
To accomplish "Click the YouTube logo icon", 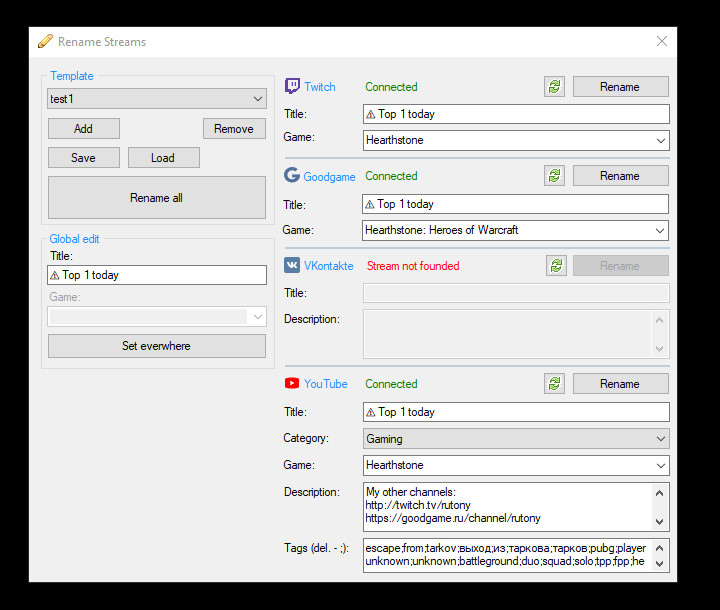I will tap(292, 384).
